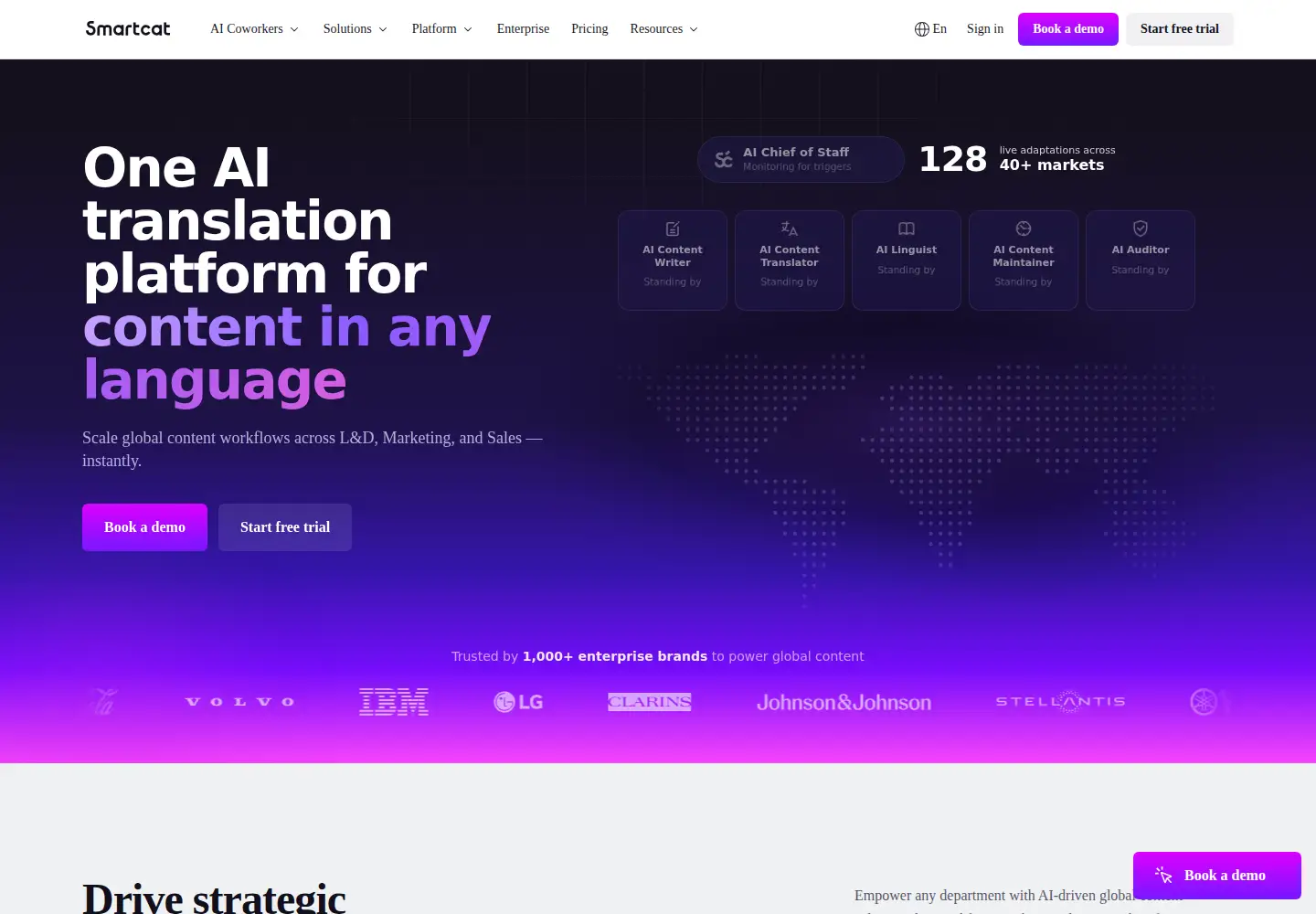Click the Volvo logo

click(239, 702)
